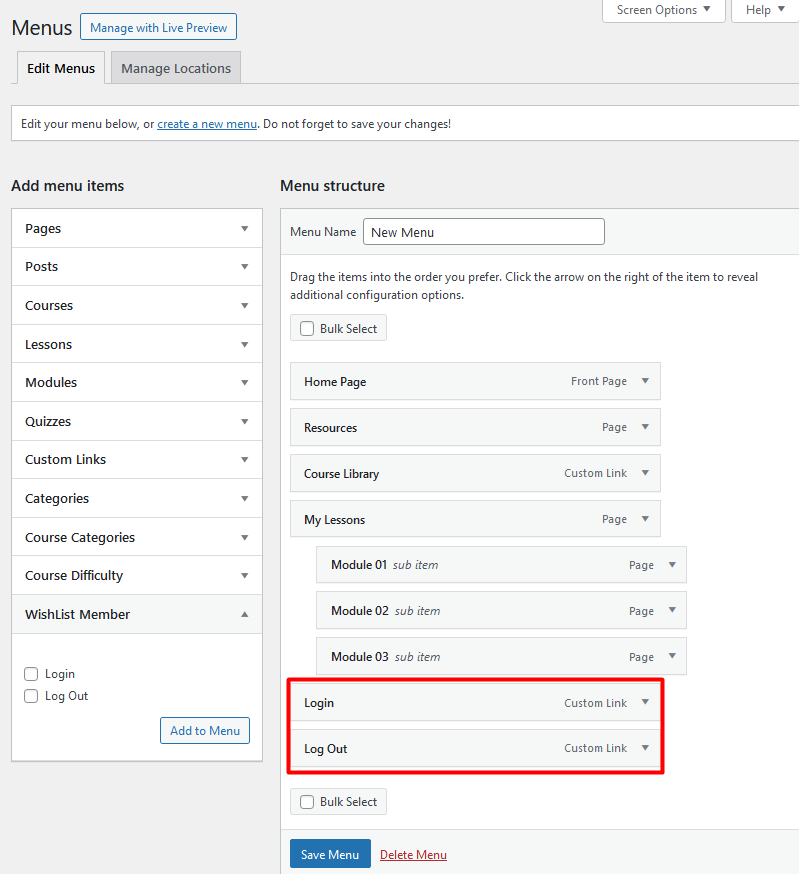Expand the Course Categories accordion section

137,537
